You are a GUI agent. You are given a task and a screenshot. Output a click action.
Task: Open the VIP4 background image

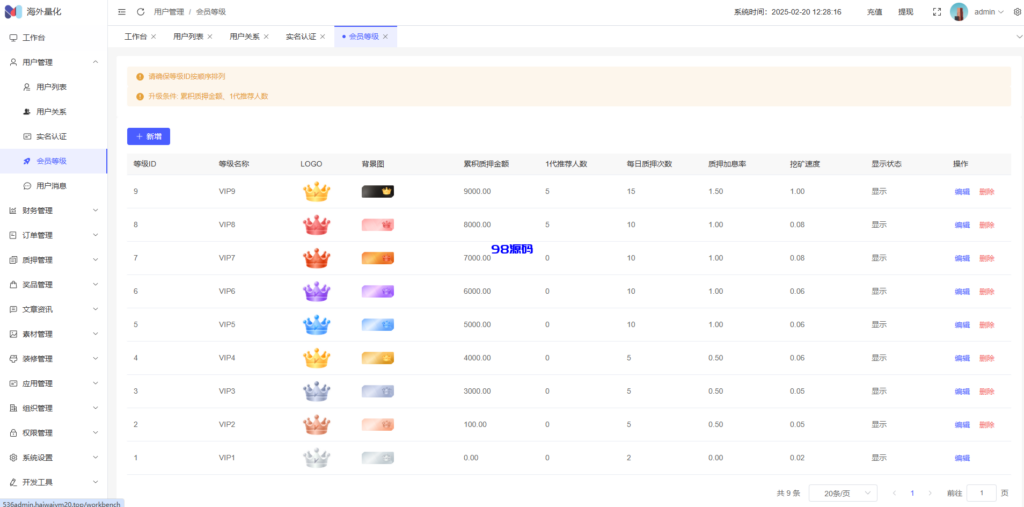click(x=378, y=358)
